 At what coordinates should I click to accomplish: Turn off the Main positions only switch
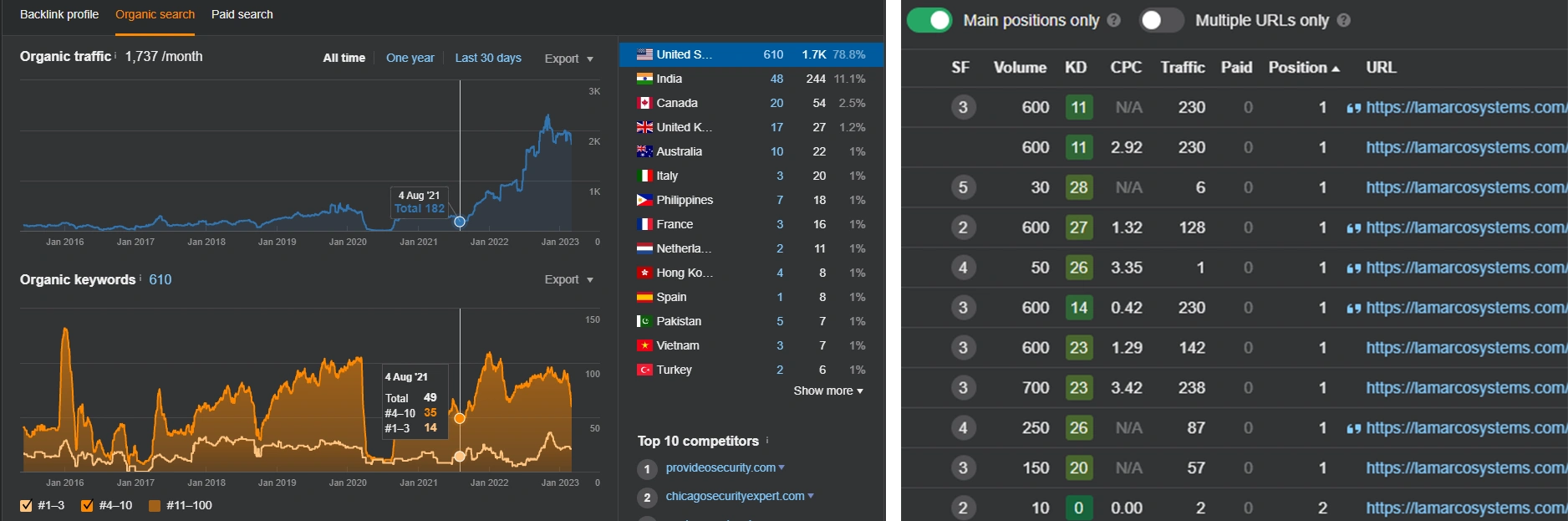(929, 20)
